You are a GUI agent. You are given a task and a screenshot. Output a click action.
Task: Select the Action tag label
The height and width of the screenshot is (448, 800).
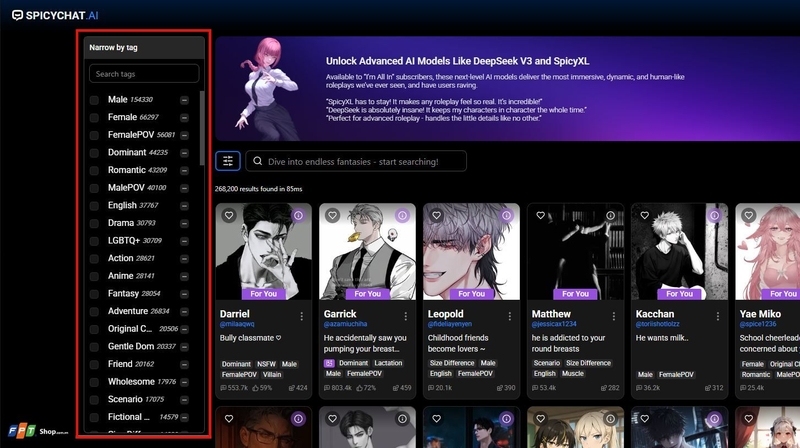coord(120,258)
